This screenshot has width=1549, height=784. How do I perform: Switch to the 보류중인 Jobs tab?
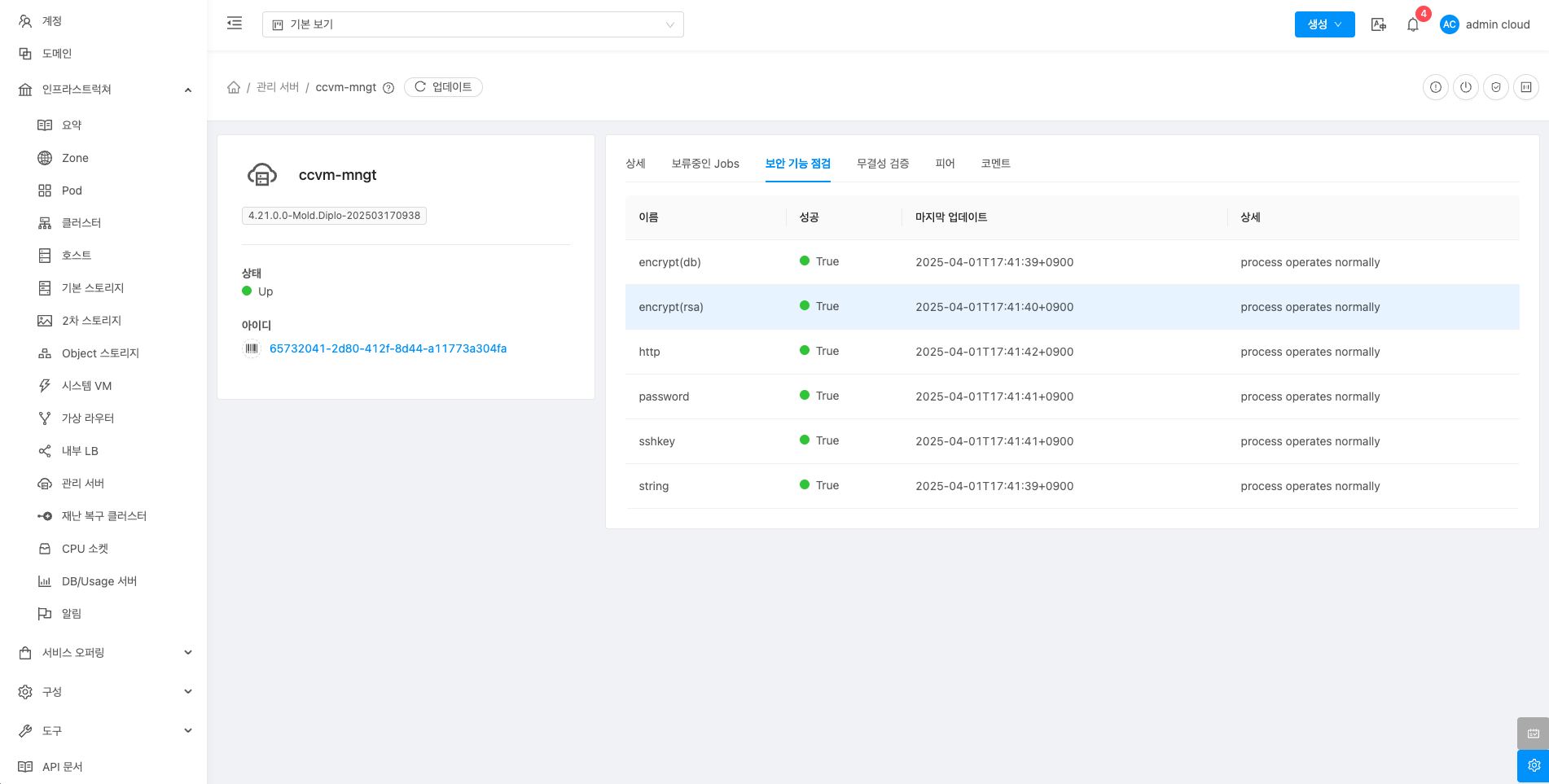704,164
